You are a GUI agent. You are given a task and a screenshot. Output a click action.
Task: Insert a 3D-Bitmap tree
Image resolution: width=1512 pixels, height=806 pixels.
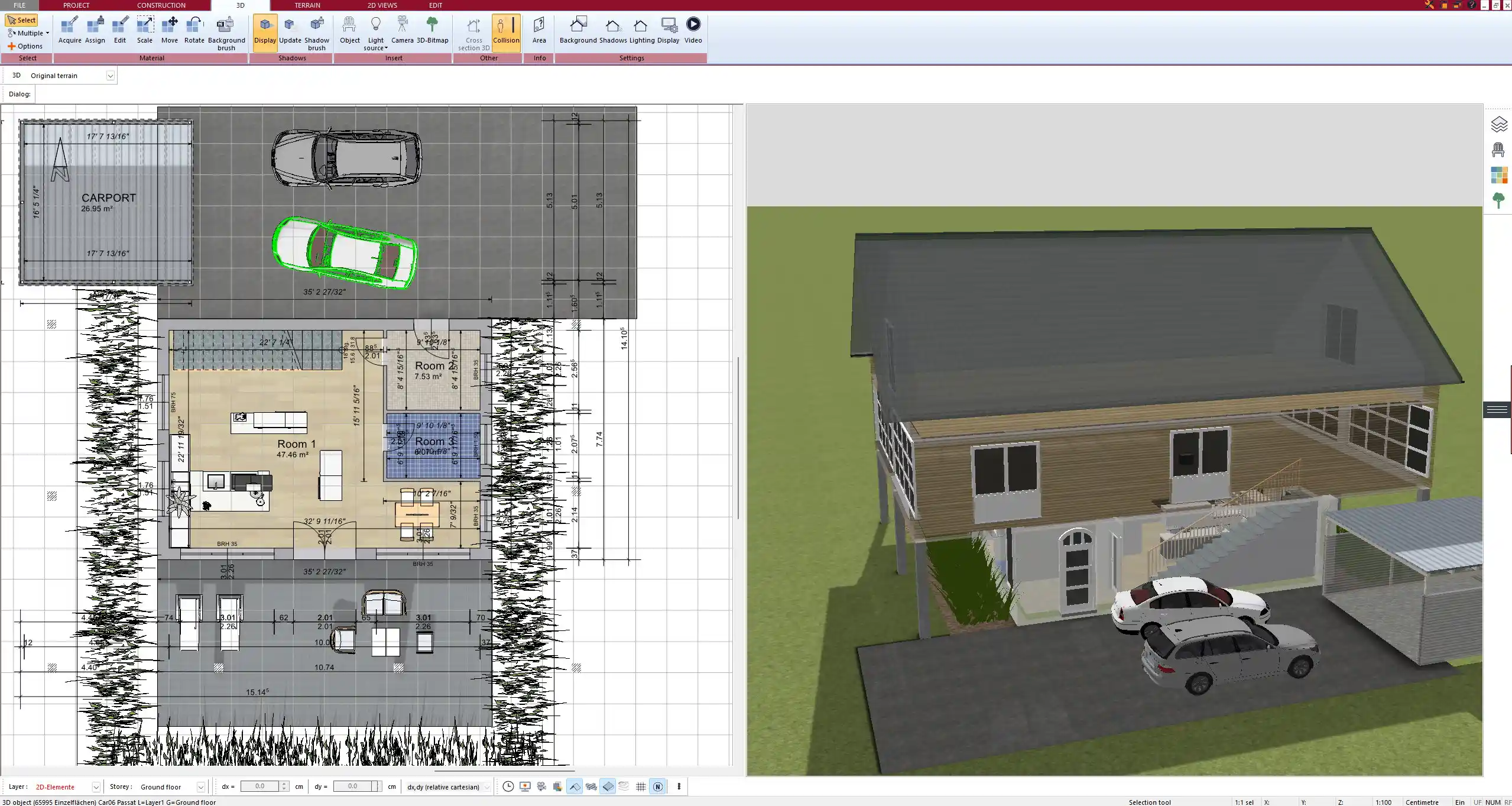[x=433, y=31]
